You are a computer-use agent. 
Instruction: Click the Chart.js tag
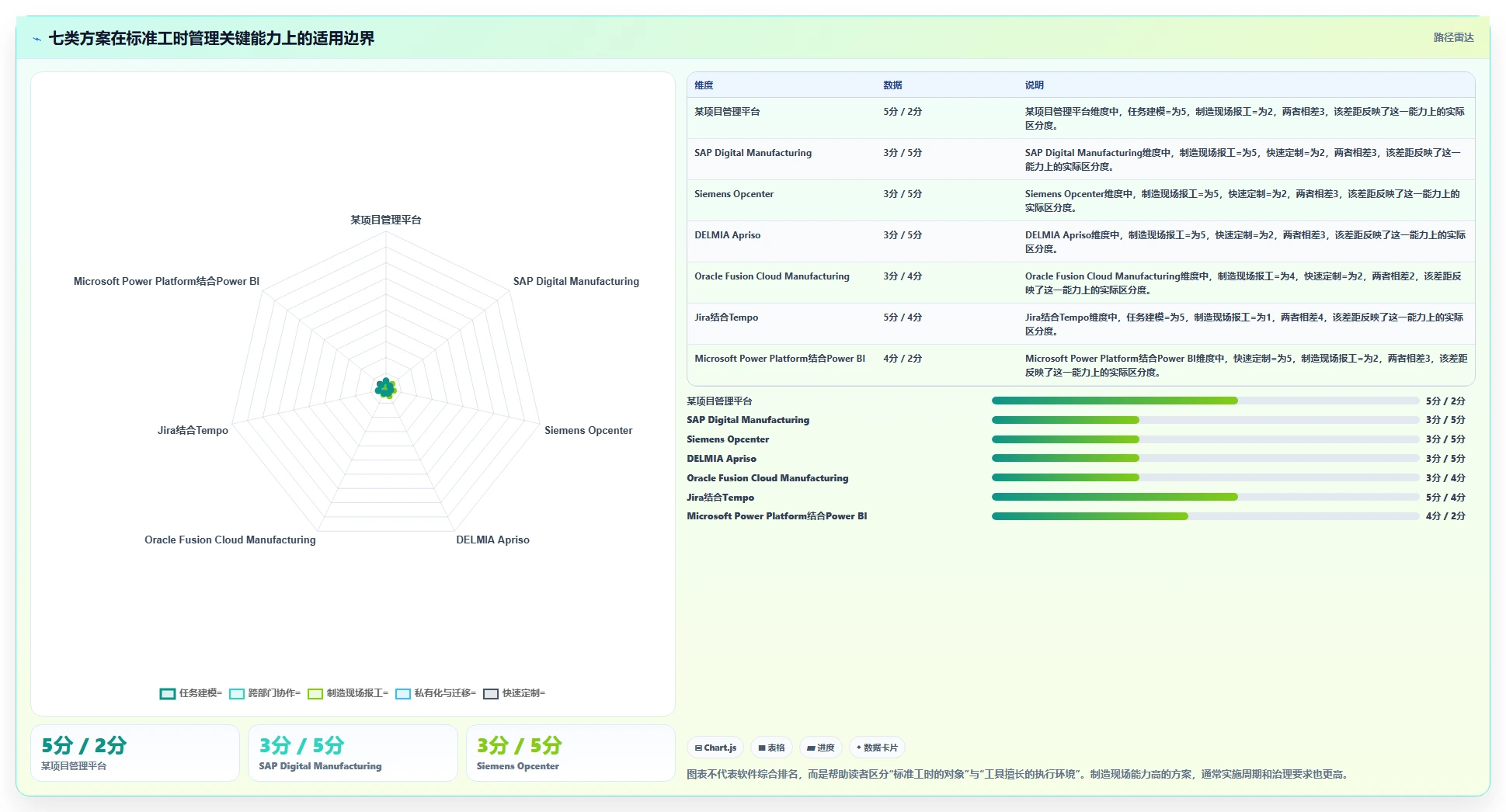[715, 748]
